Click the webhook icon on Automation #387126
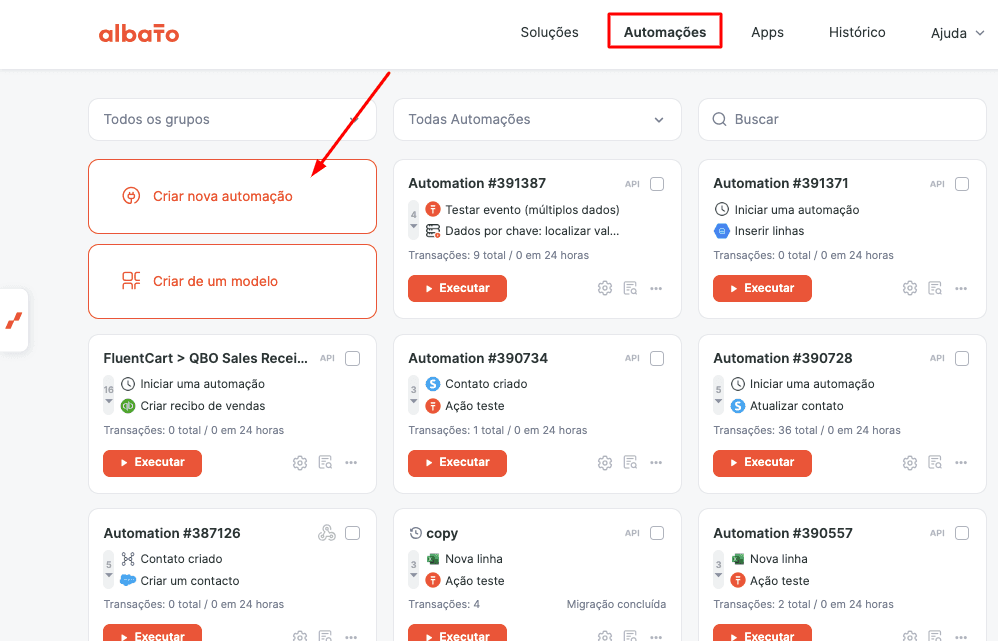 tap(327, 533)
